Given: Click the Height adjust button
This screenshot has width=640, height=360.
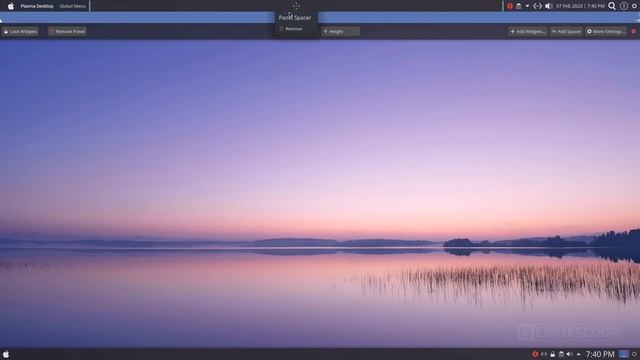Looking at the screenshot, I should point(340,31).
